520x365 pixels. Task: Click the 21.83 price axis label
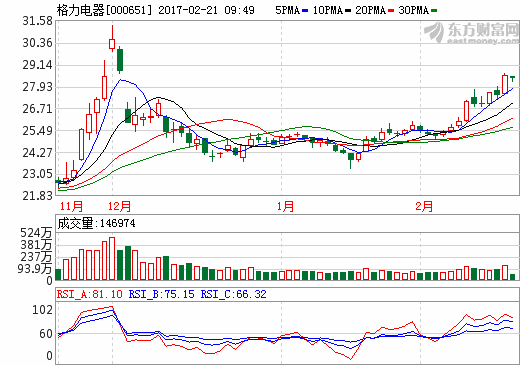[x=37, y=196]
